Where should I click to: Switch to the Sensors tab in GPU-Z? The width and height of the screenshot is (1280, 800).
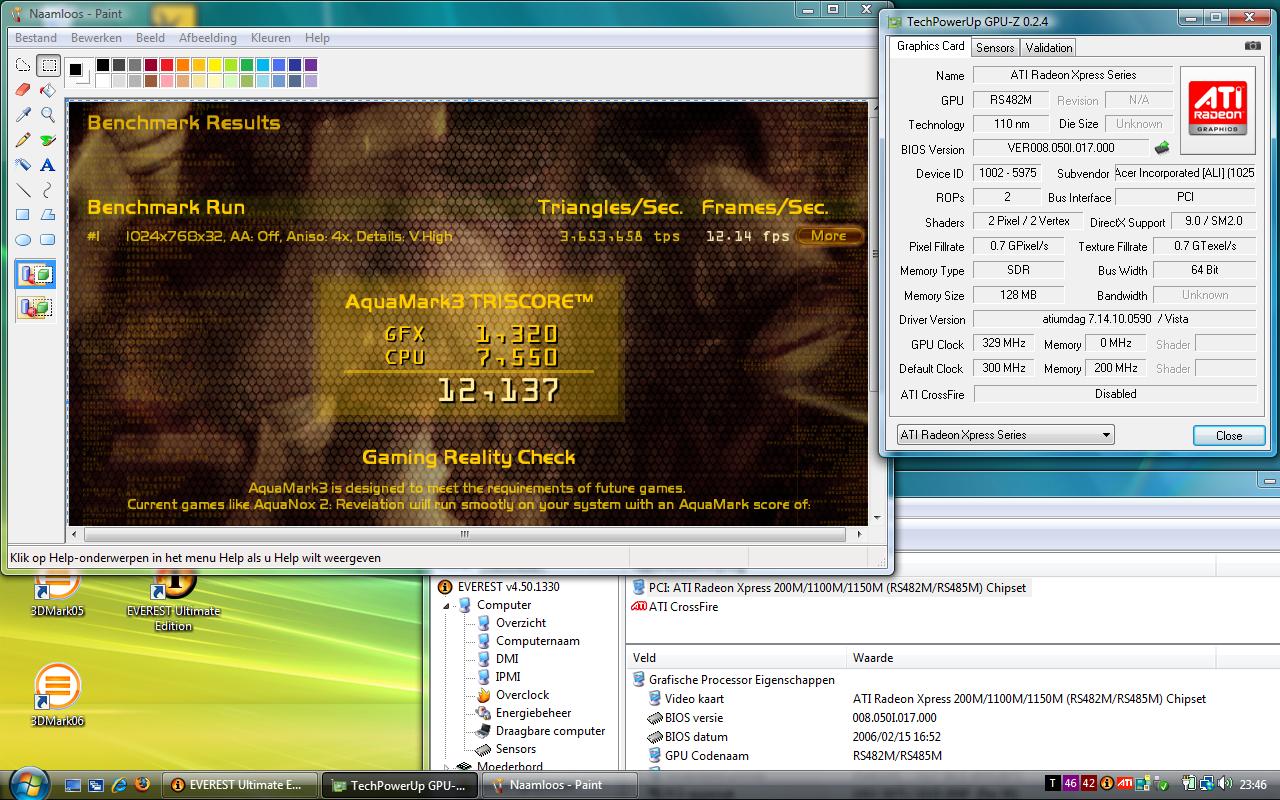995,47
